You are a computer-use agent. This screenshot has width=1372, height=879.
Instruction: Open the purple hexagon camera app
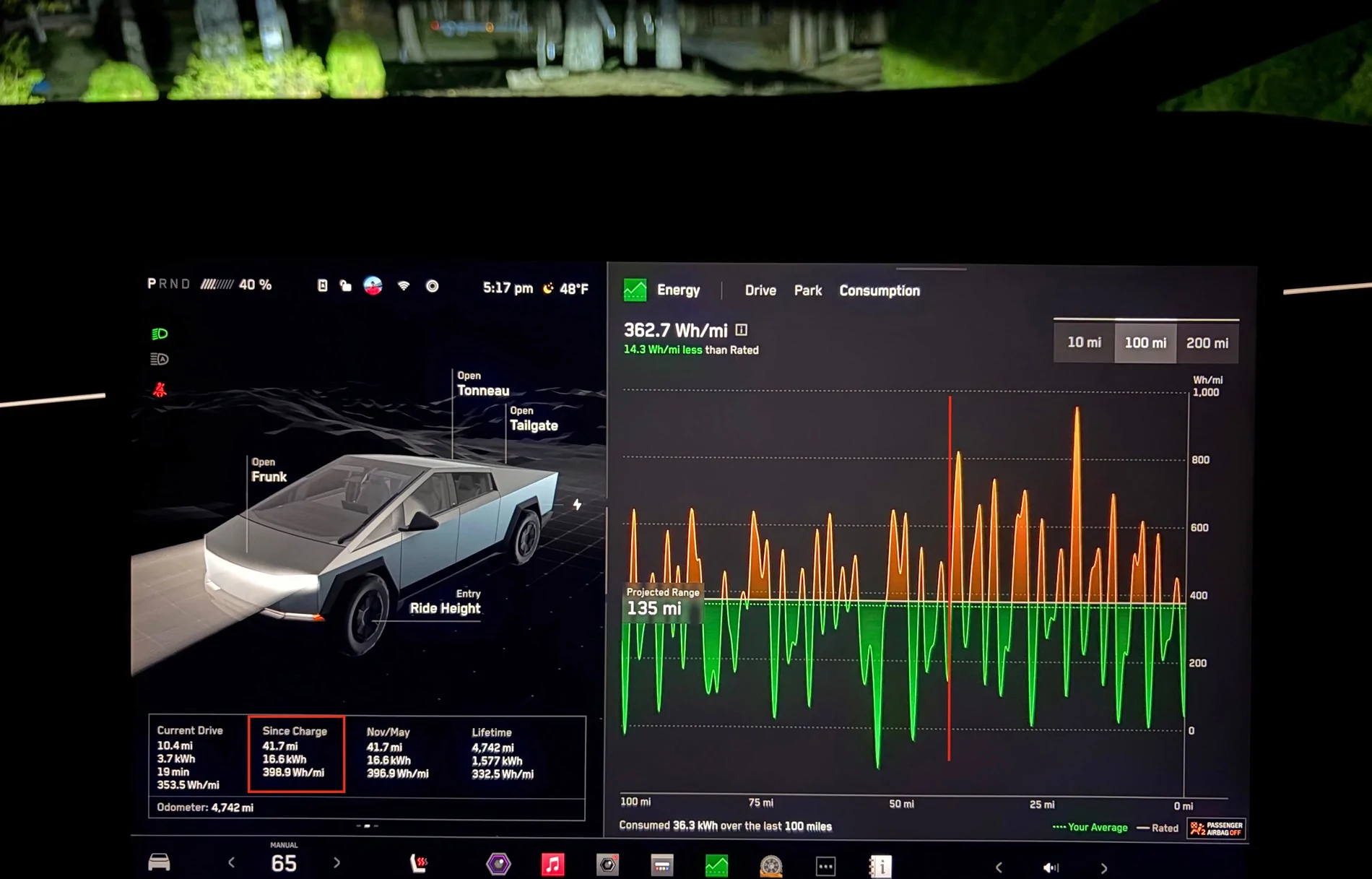click(498, 864)
